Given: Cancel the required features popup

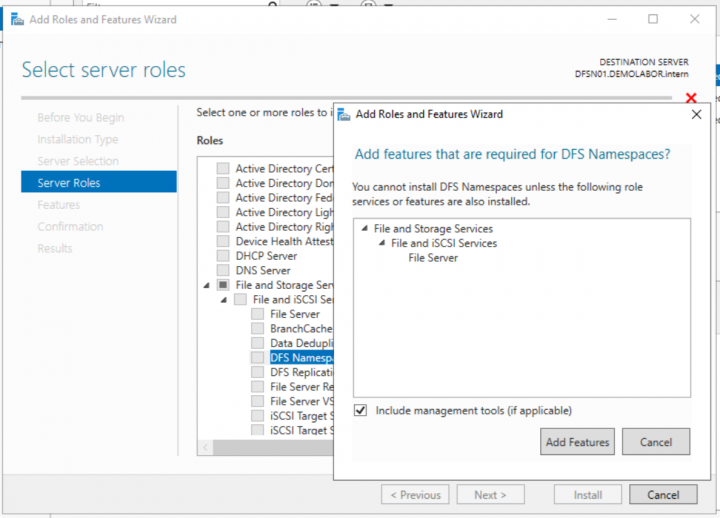Looking at the screenshot, I should (x=655, y=442).
